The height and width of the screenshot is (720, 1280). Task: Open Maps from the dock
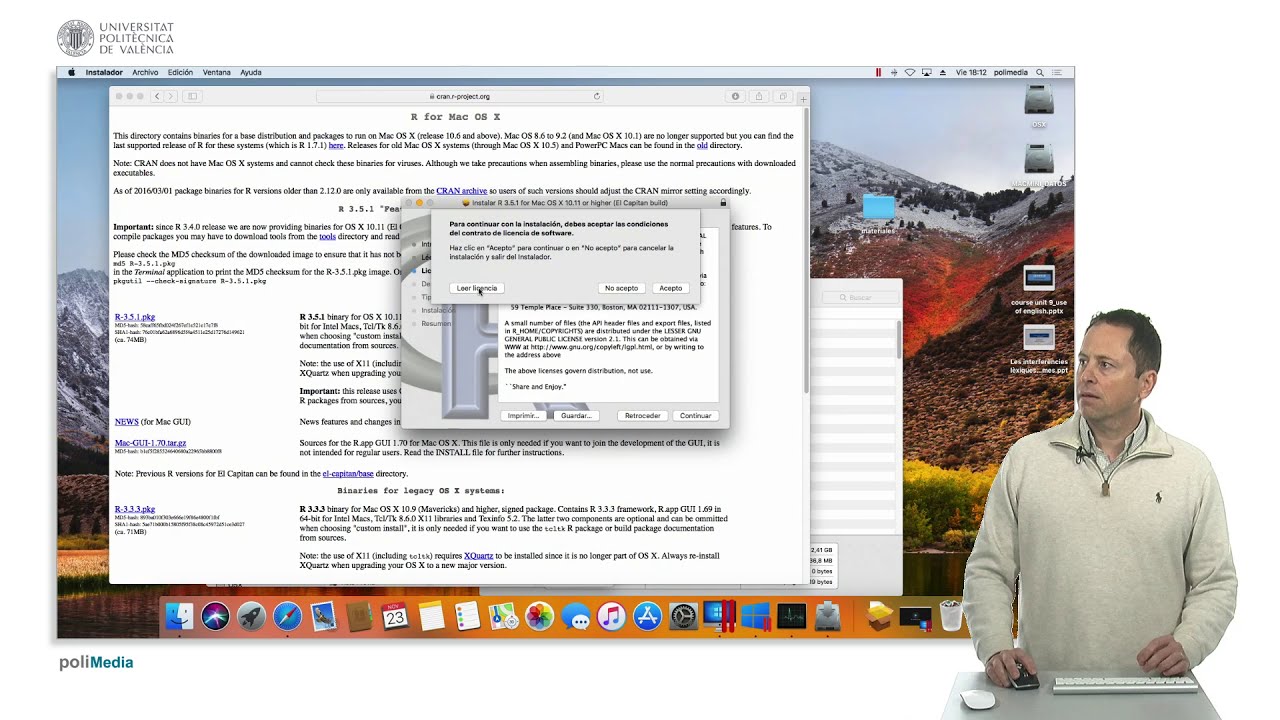[x=503, y=616]
